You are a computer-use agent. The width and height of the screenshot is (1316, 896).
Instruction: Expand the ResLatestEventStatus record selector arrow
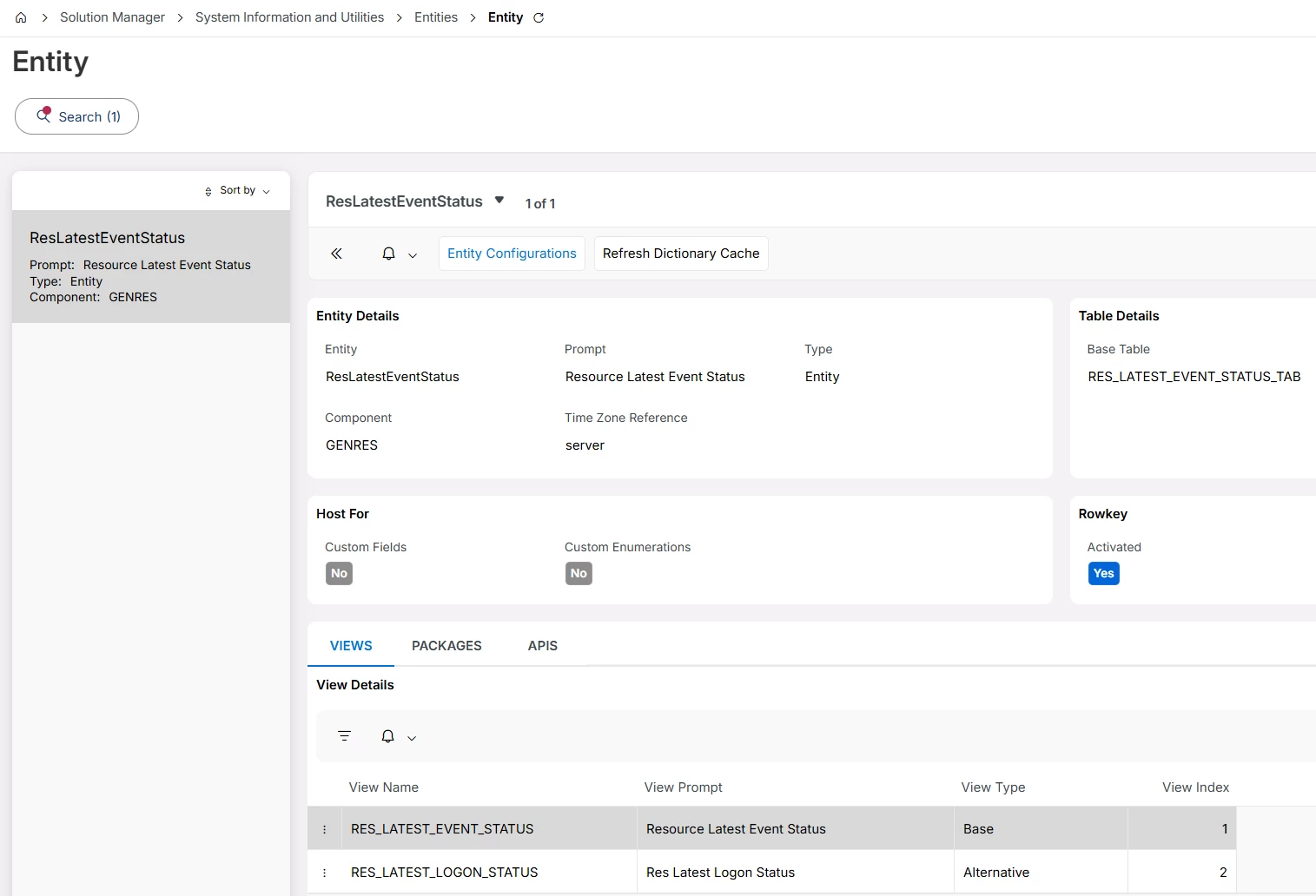tap(499, 201)
